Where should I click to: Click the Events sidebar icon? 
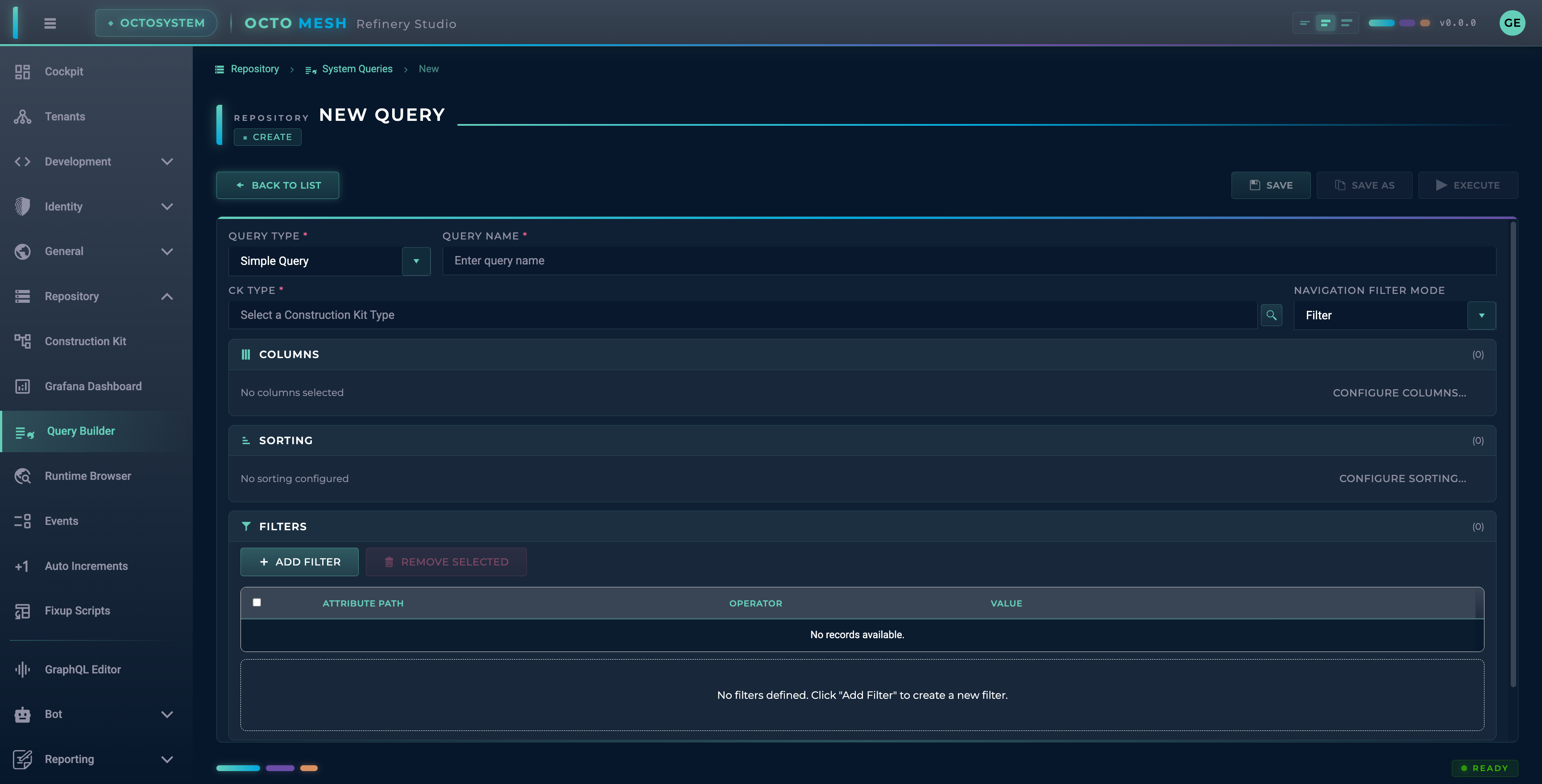click(x=23, y=521)
